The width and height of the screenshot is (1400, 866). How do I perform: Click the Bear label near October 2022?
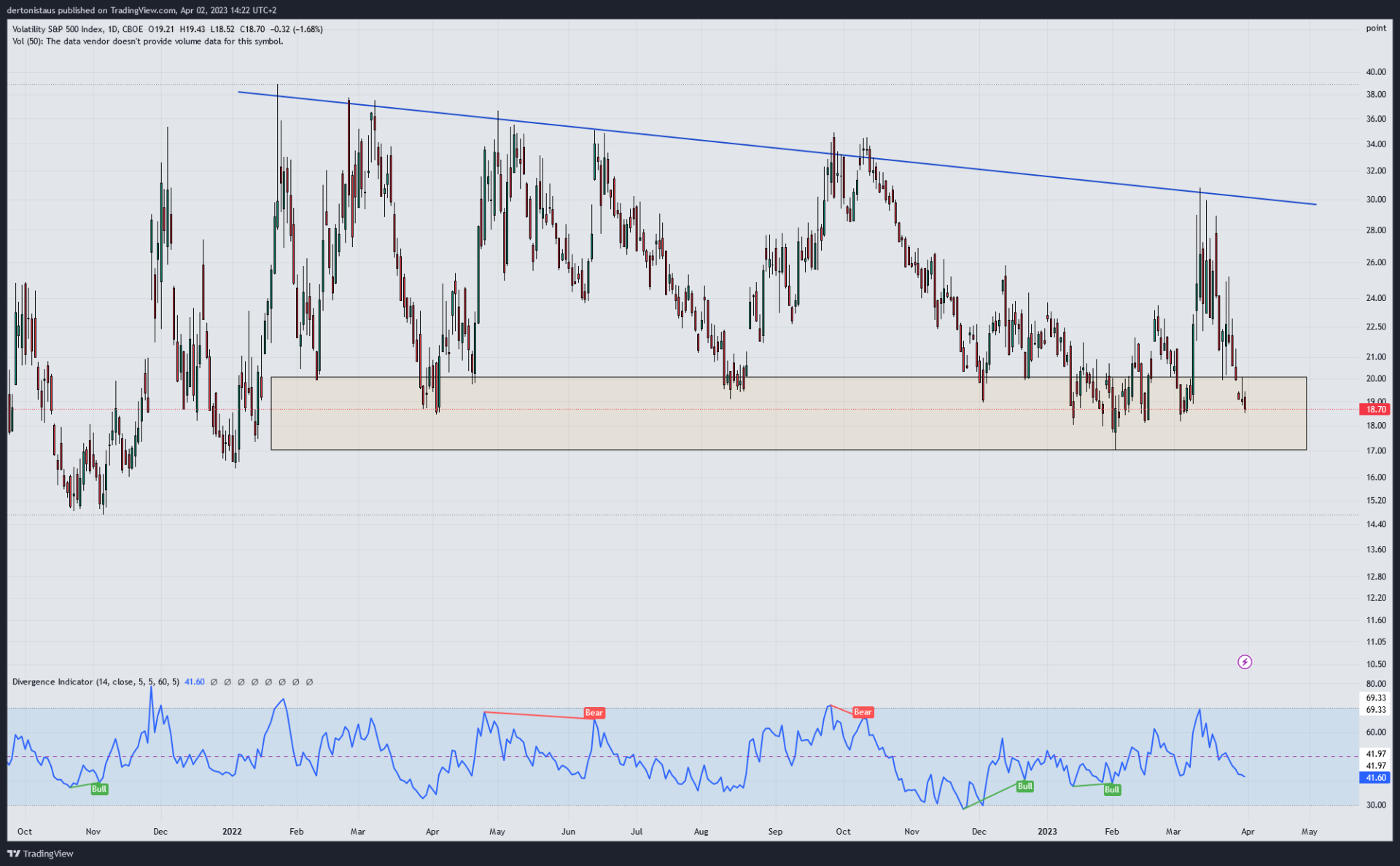click(x=862, y=712)
